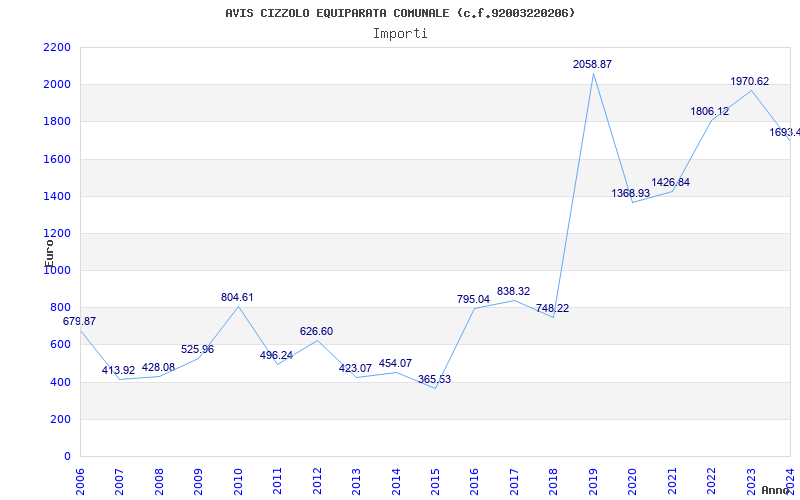Image resolution: width=800 pixels, height=500 pixels.
Task: Click the 0 value on the Euro axis
Action: 67,457
